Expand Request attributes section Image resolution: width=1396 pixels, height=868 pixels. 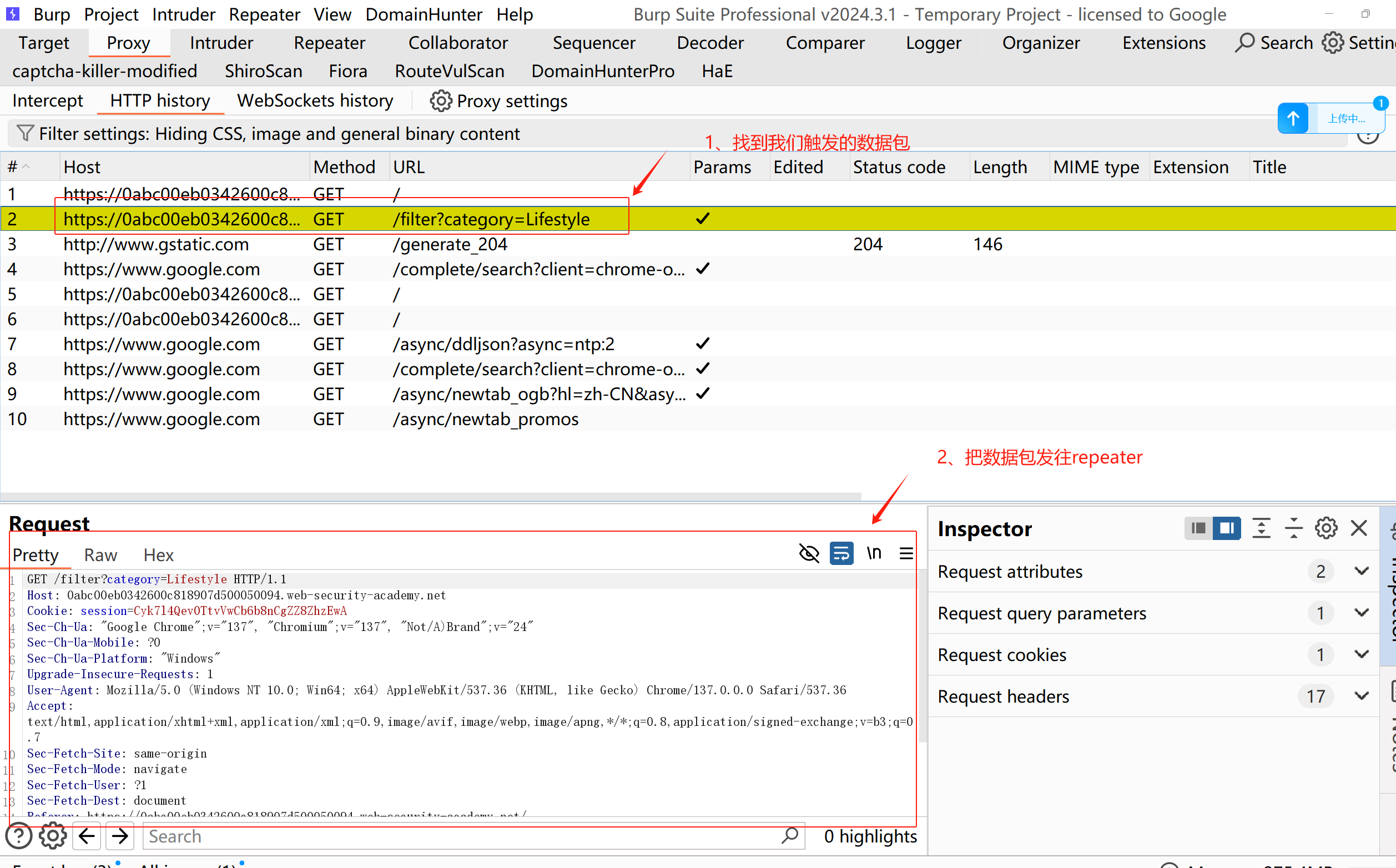(x=1361, y=571)
